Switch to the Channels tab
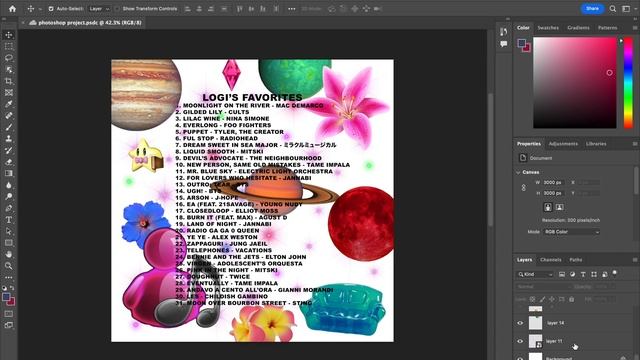 click(551, 260)
